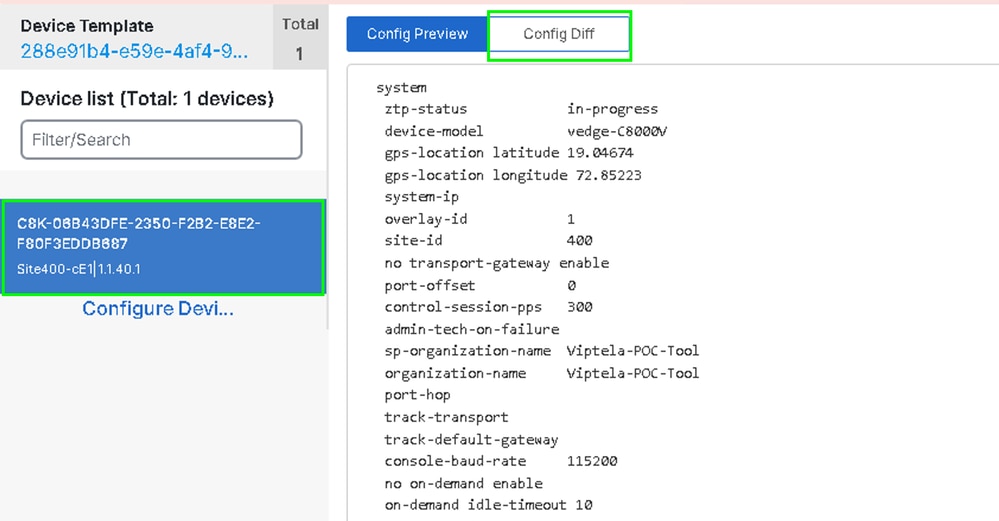Click the track-default-gateway line

tap(471, 439)
